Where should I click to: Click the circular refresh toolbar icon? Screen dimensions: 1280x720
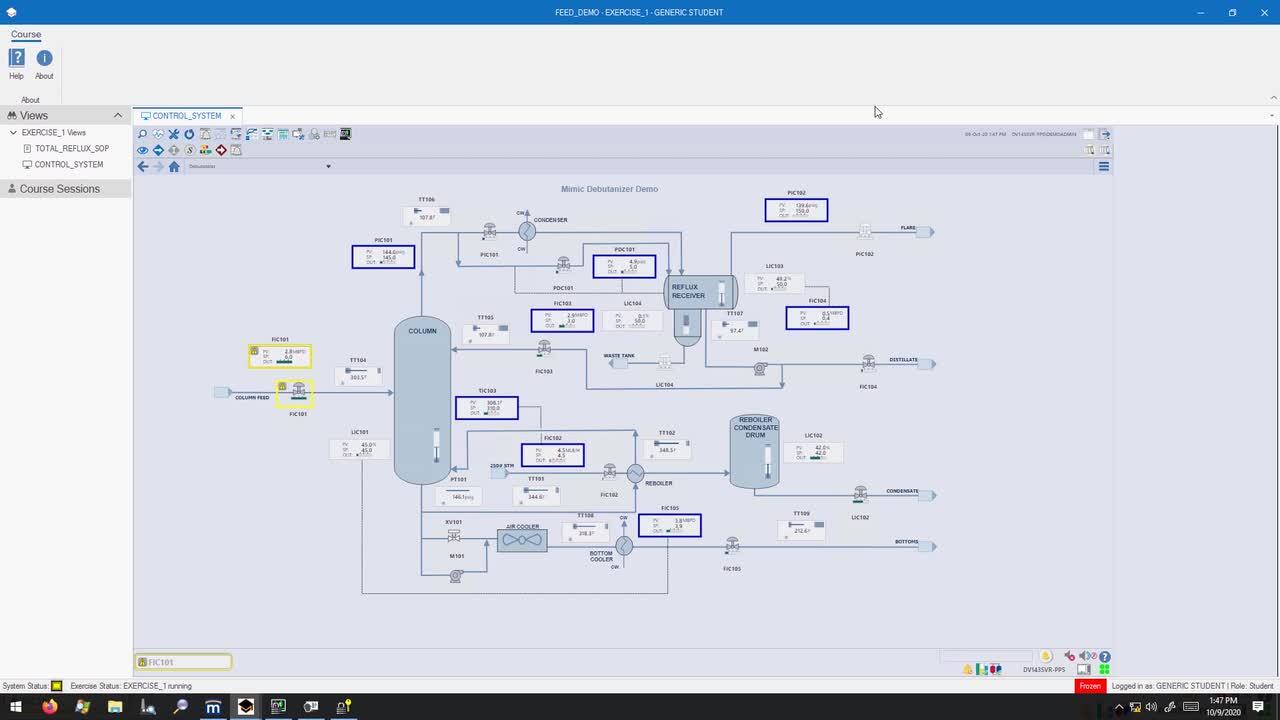189,134
